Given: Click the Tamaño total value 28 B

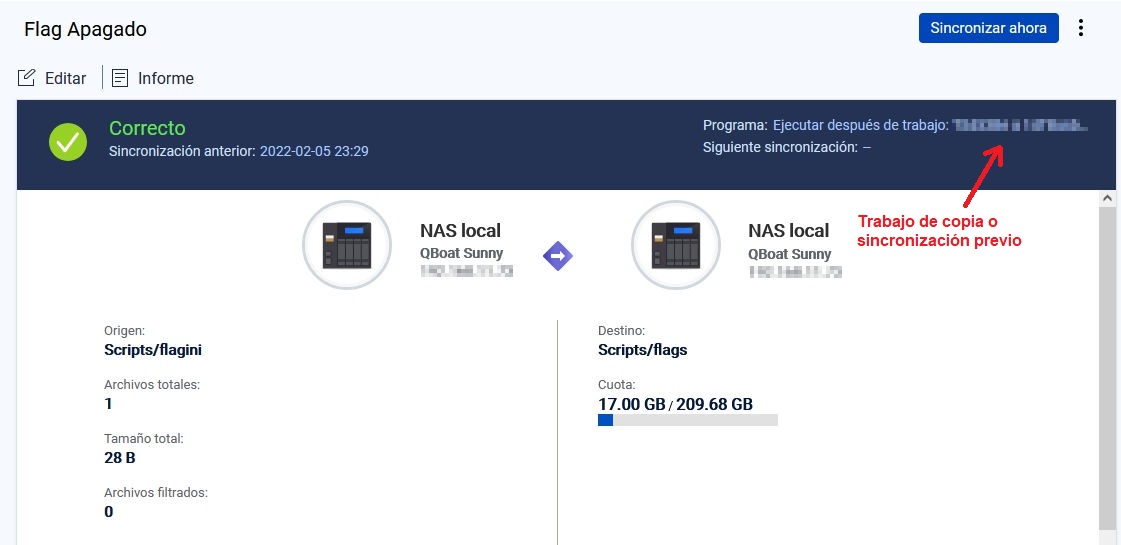Looking at the screenshot, I should point(119,458).
